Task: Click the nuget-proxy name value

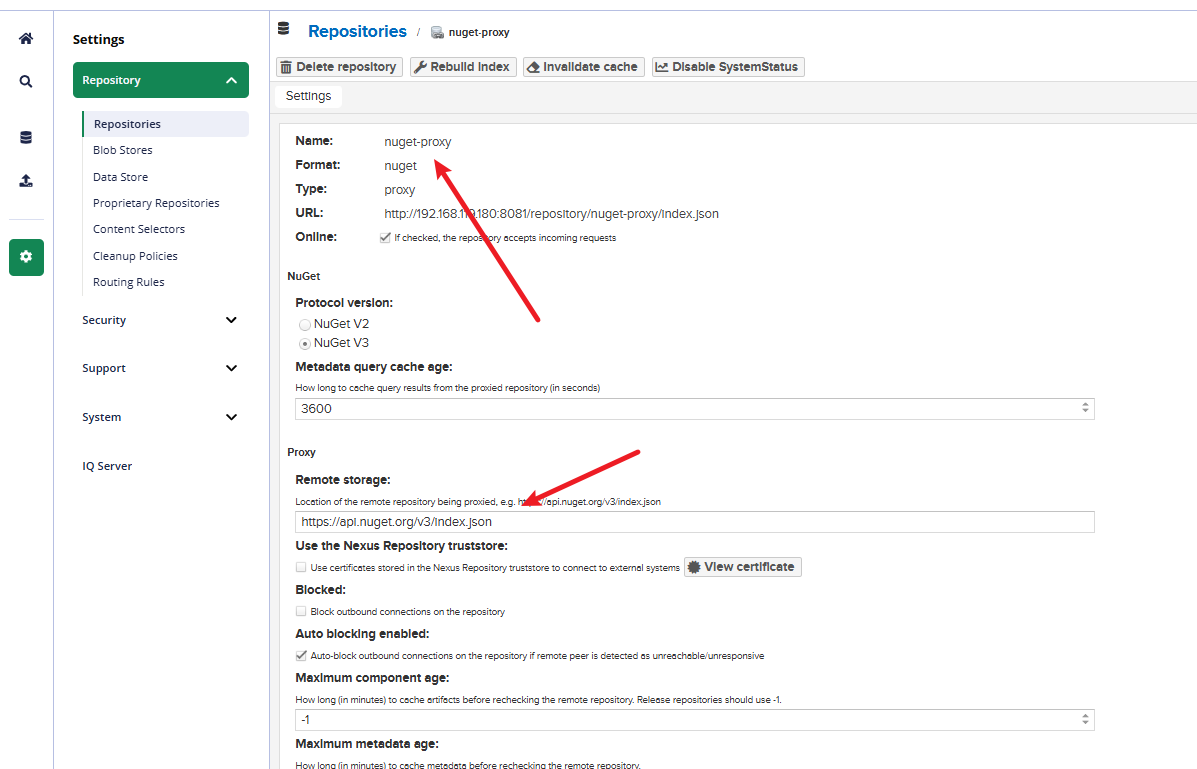Action: (x=418, y=142)
